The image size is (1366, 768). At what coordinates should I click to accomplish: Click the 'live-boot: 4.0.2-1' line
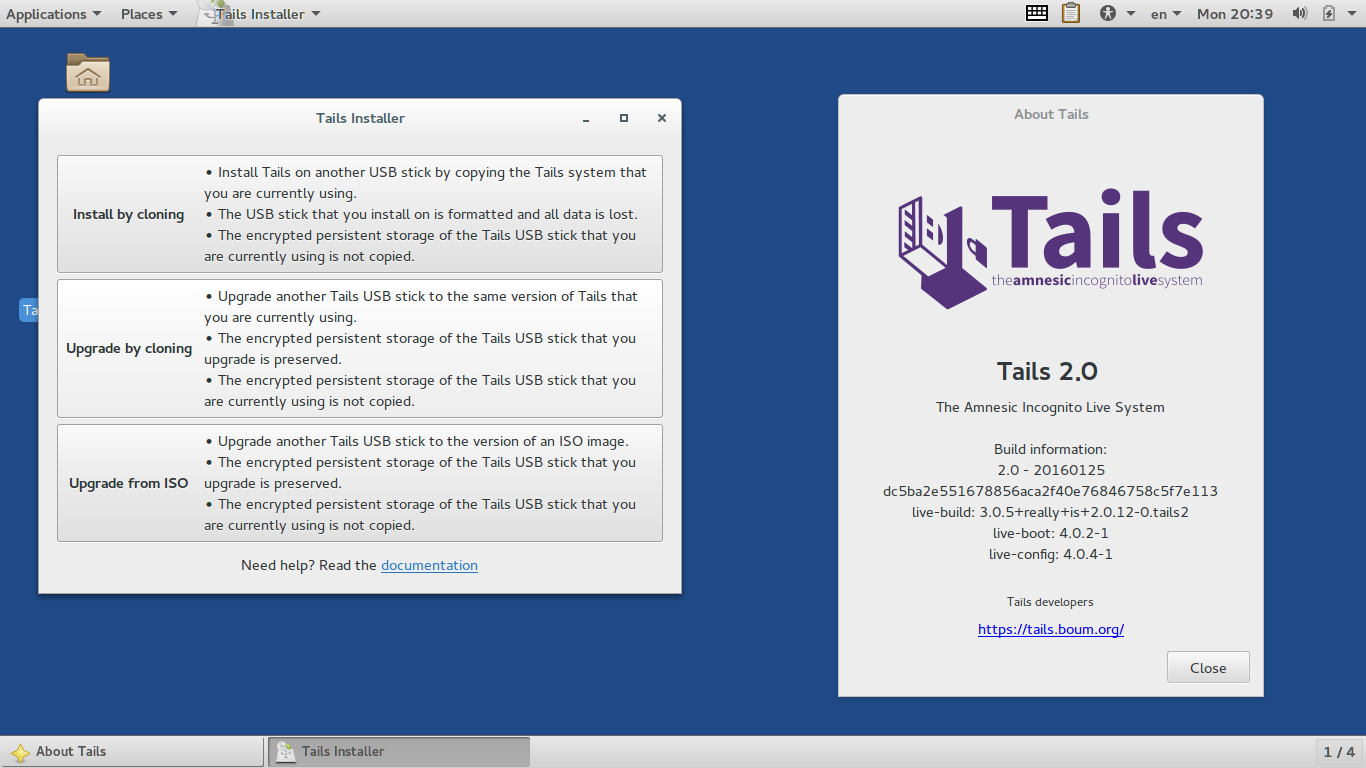click(1050, 533)
